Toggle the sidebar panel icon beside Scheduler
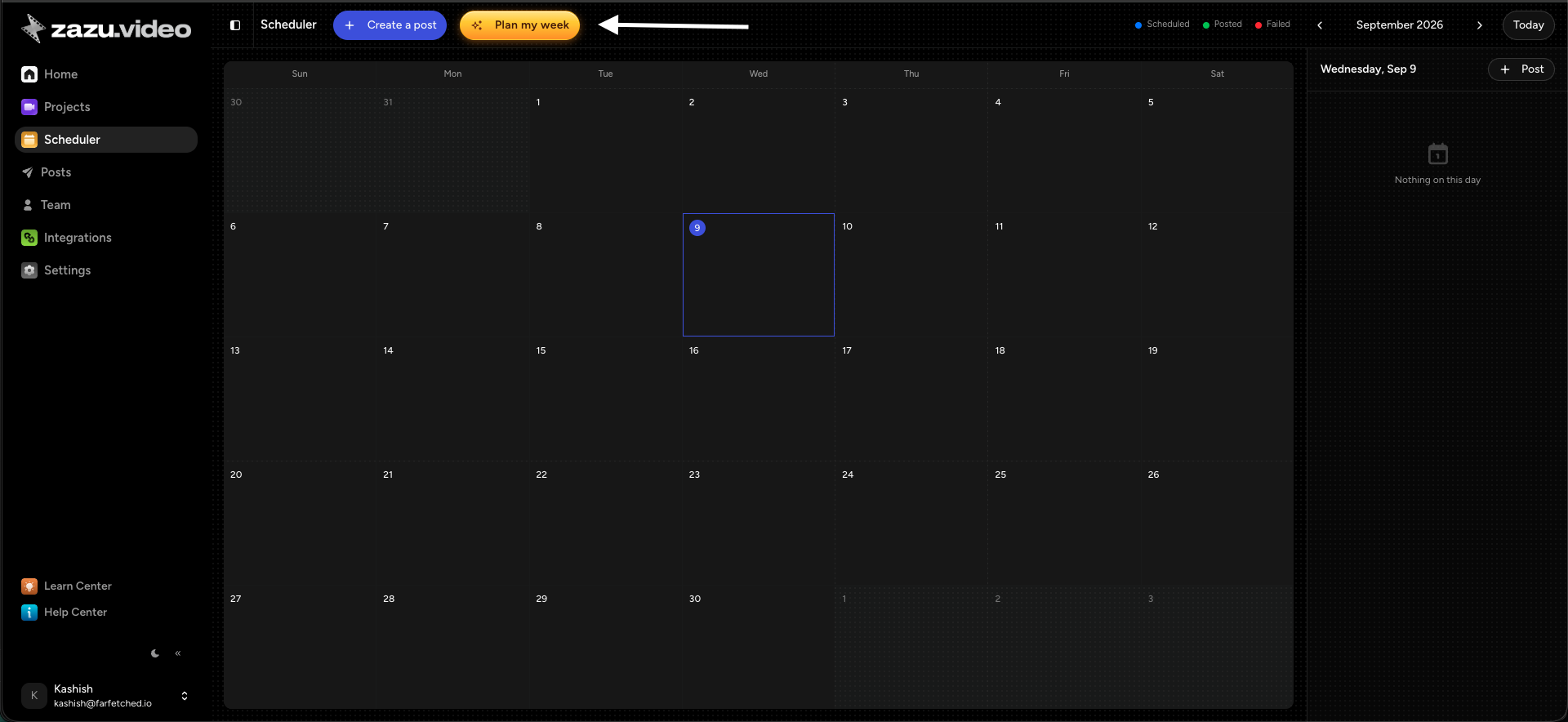 click(x=235, y=25)
